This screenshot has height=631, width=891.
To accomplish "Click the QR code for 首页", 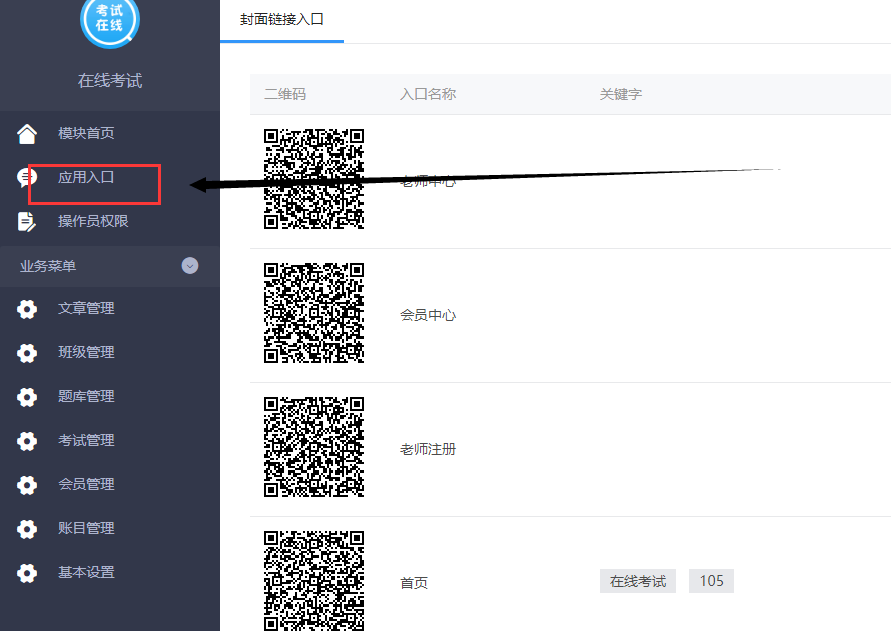I will [x=314, y=581].
